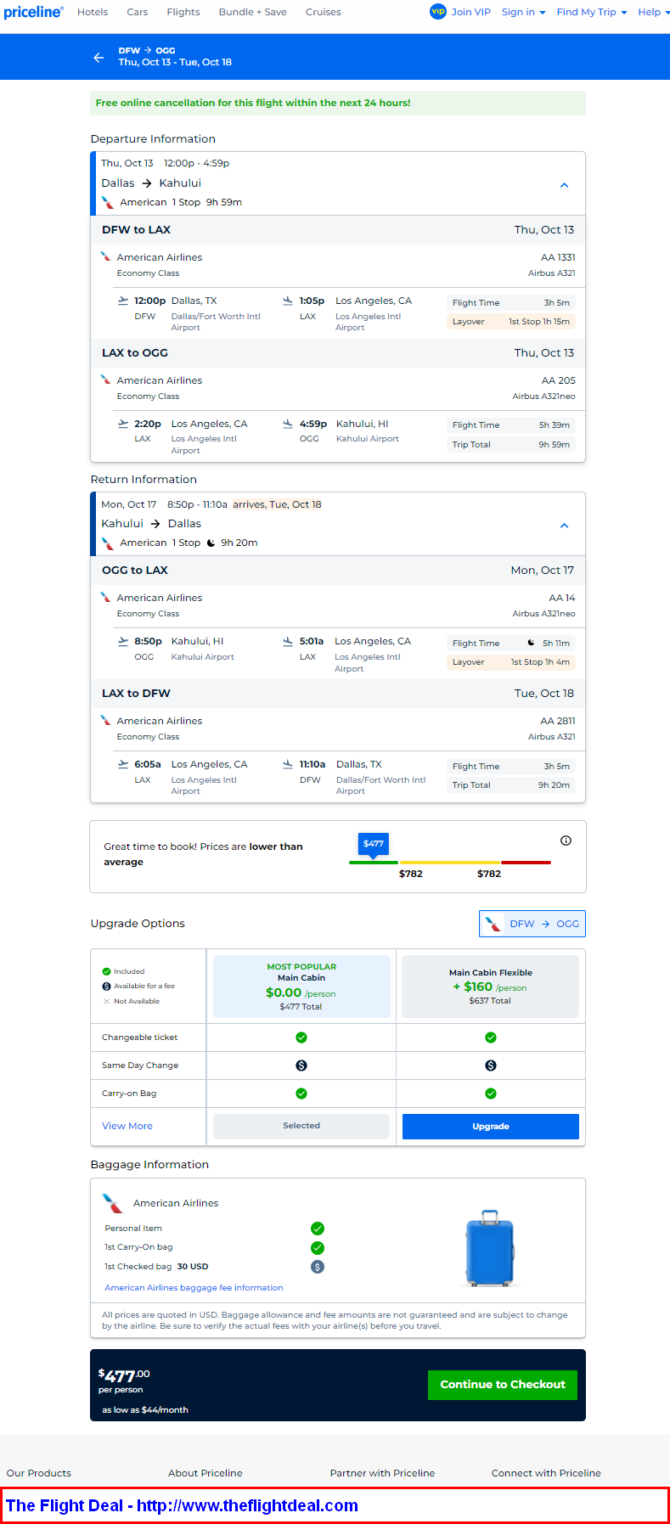The image size is (670, 1524).
Task: Click the overnight moon icon in return summary
Action: tap(211, 543)
